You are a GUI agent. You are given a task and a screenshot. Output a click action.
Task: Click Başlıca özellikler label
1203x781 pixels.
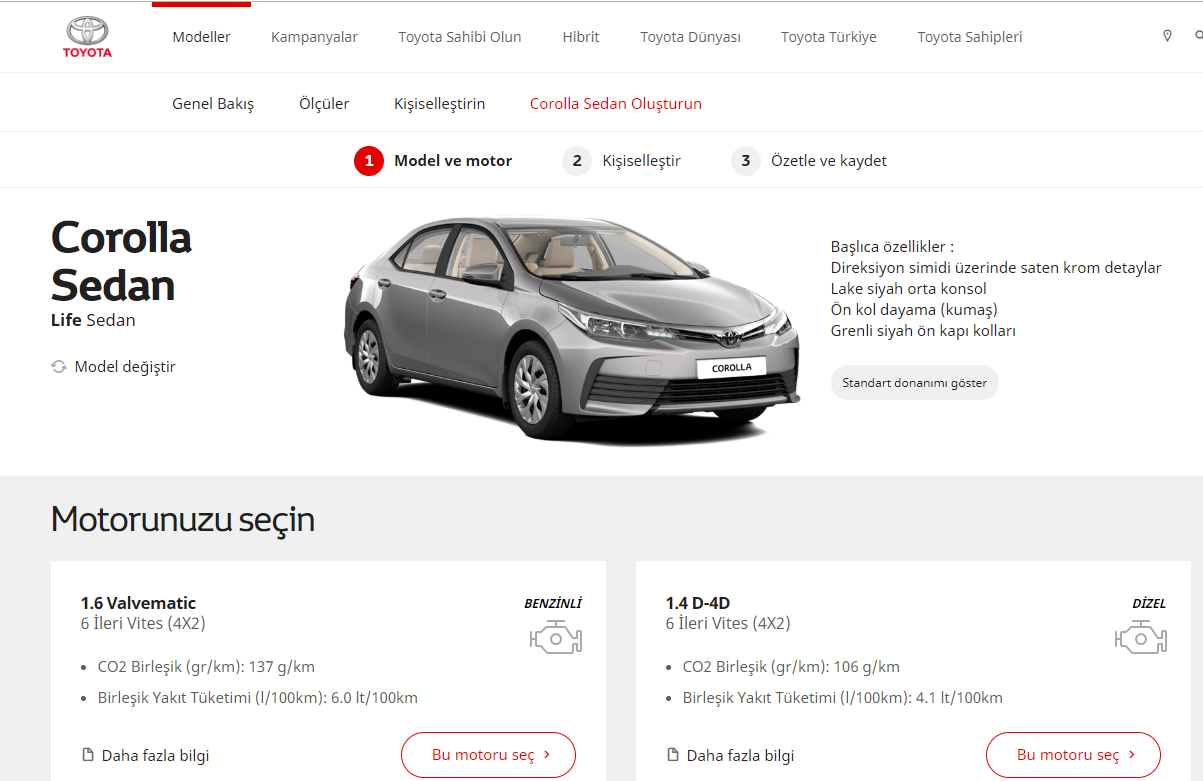point(893,247)
